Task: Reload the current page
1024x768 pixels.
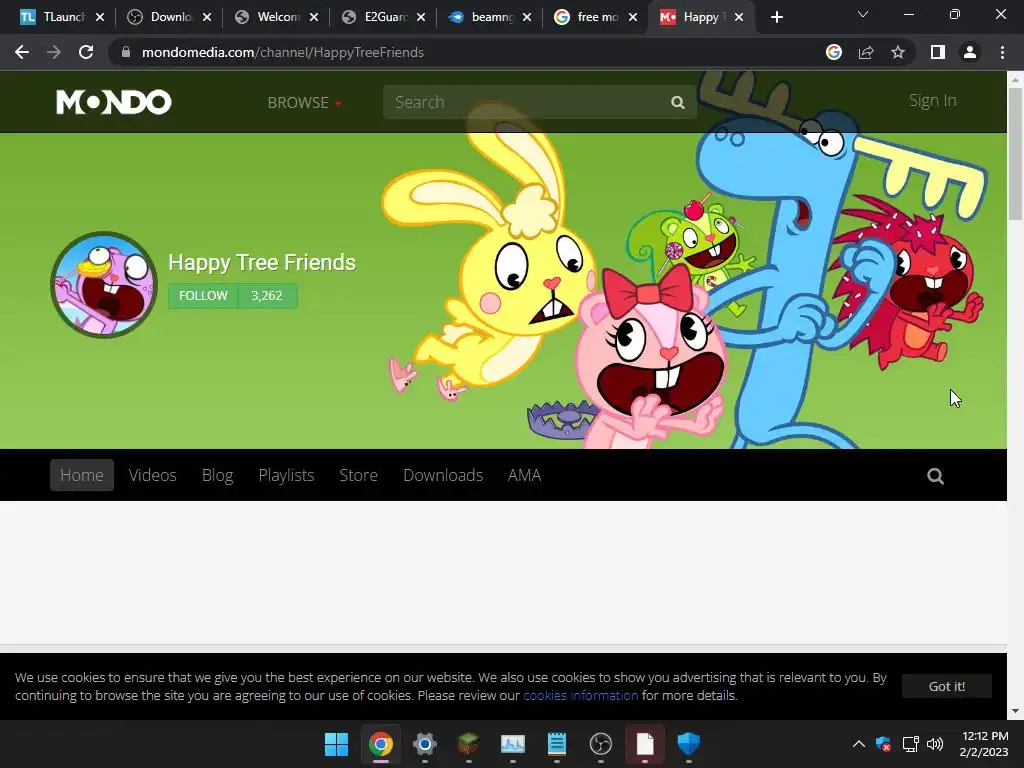Action: 86,52
